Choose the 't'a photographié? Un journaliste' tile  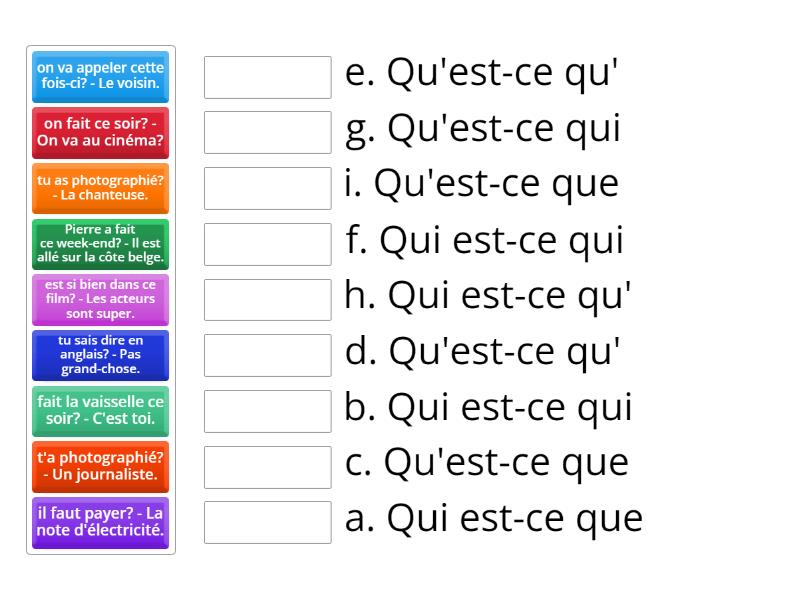101,467
